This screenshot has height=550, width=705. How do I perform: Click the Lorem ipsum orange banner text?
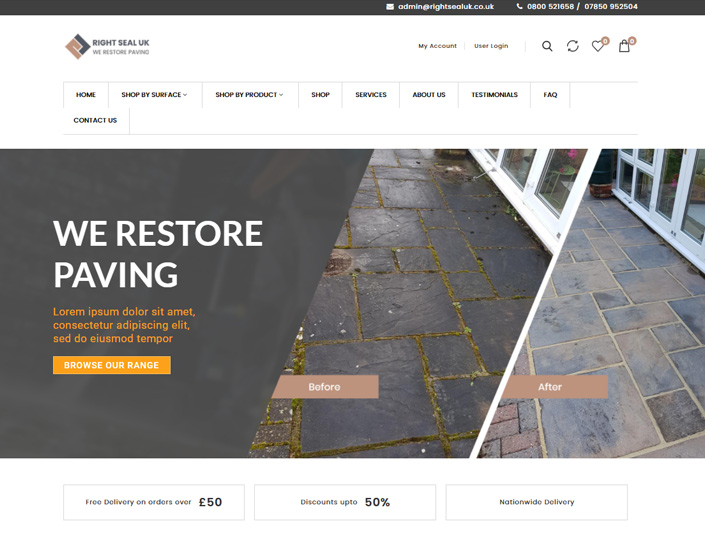[x=124, y=325]
